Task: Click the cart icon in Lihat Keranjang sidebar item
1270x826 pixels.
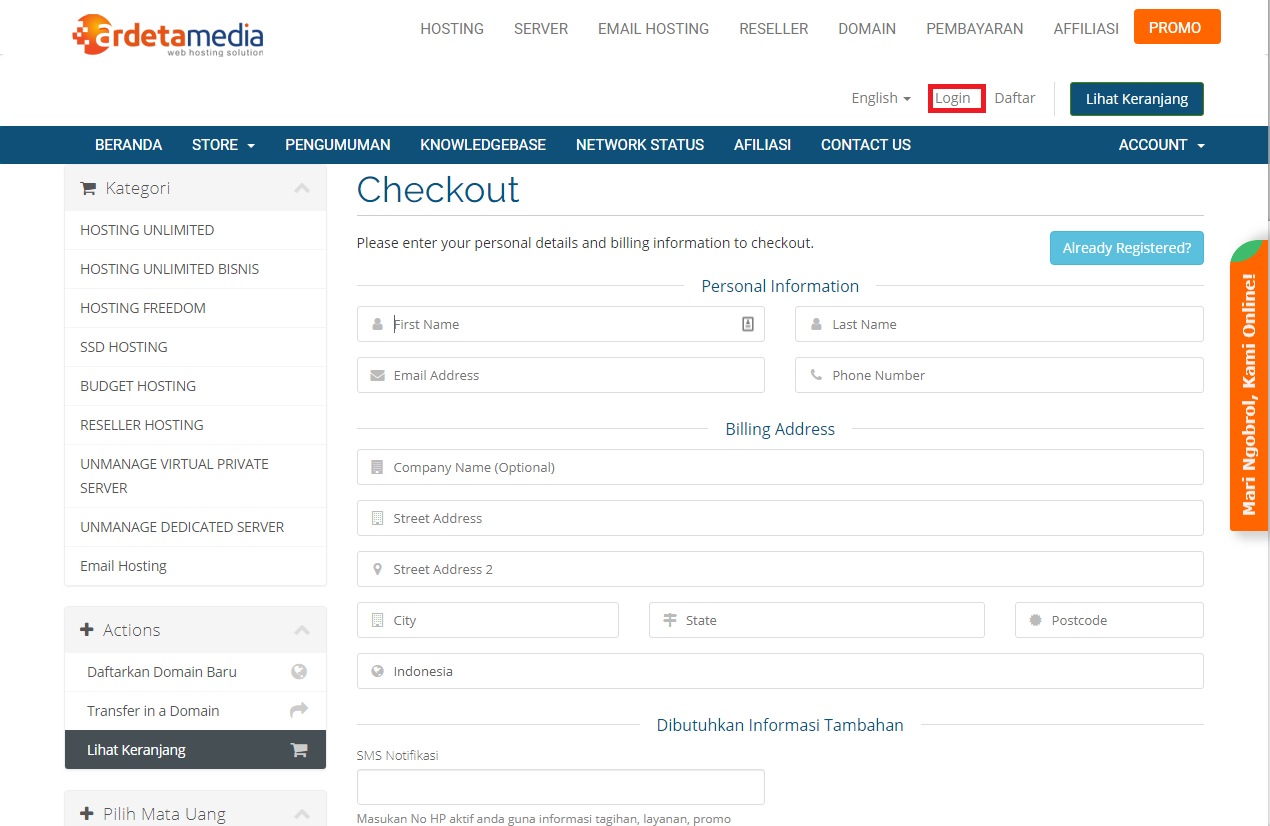Action: [x=298, y=750]
